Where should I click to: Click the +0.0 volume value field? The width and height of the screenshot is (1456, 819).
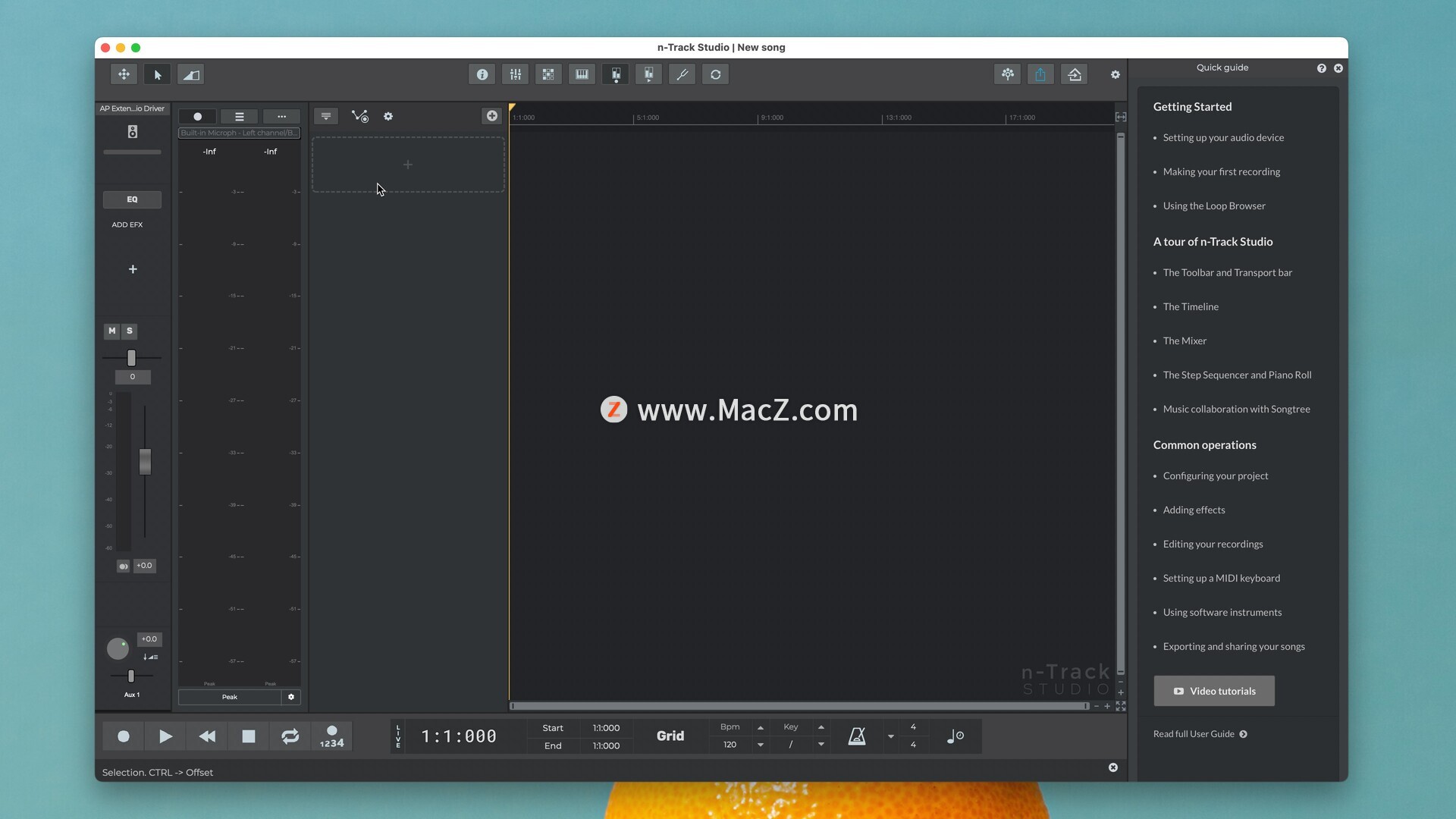pyautogui.click(x=144, y=566)
